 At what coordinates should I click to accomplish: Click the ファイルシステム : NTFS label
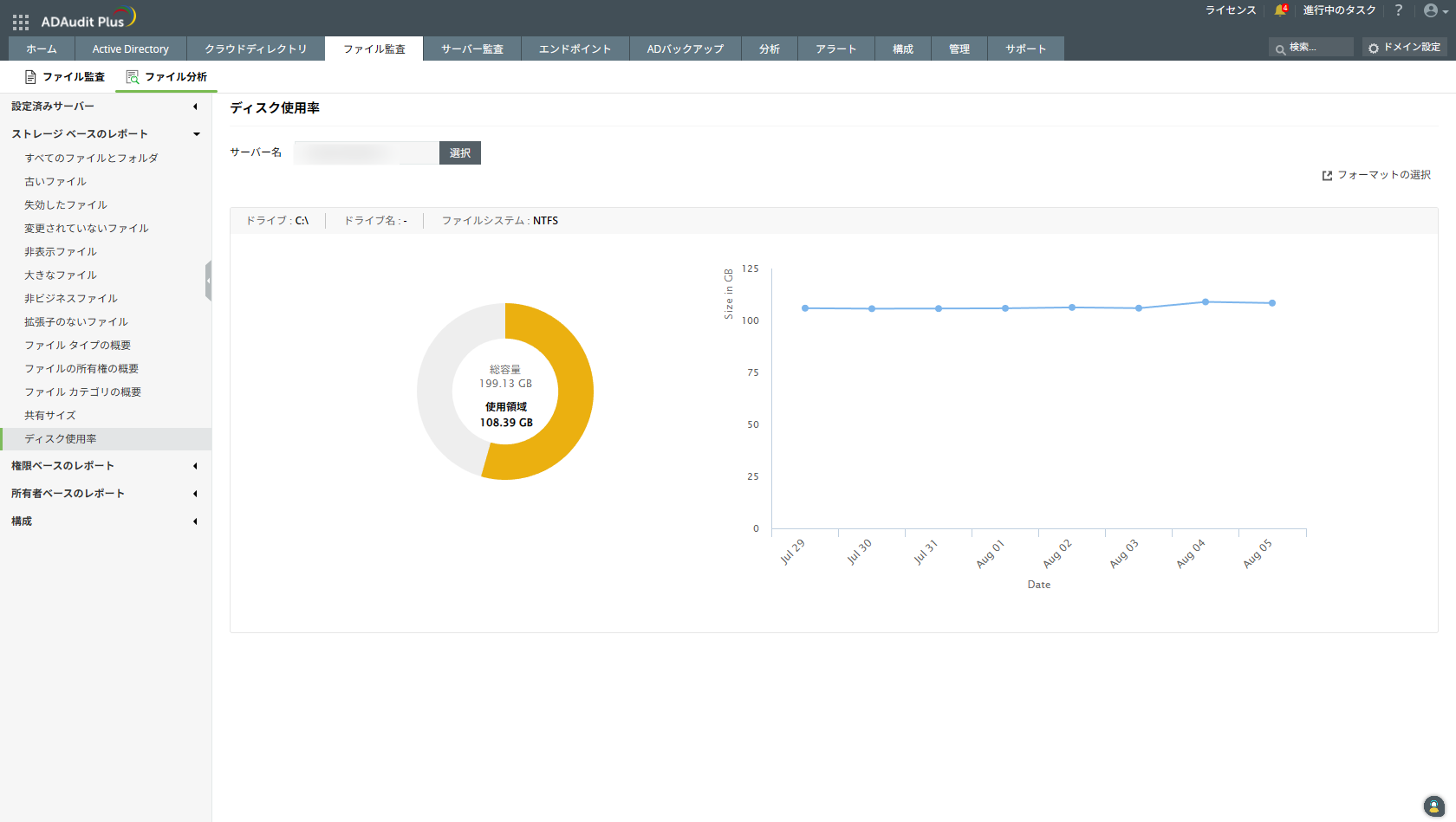point(500,221)
